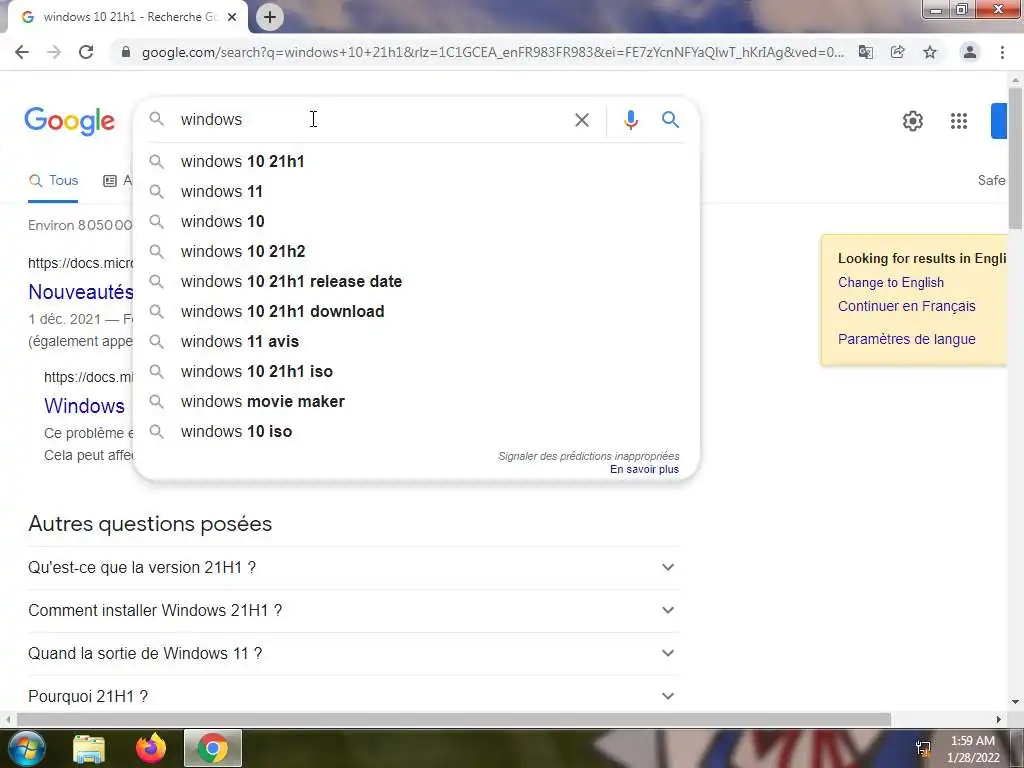Image resolution: width=1024 pixels, height=768 pixels.
Task: Expand 'Quand la sortie de Windows 11 ?'
Action: click(x=353, y=654)
